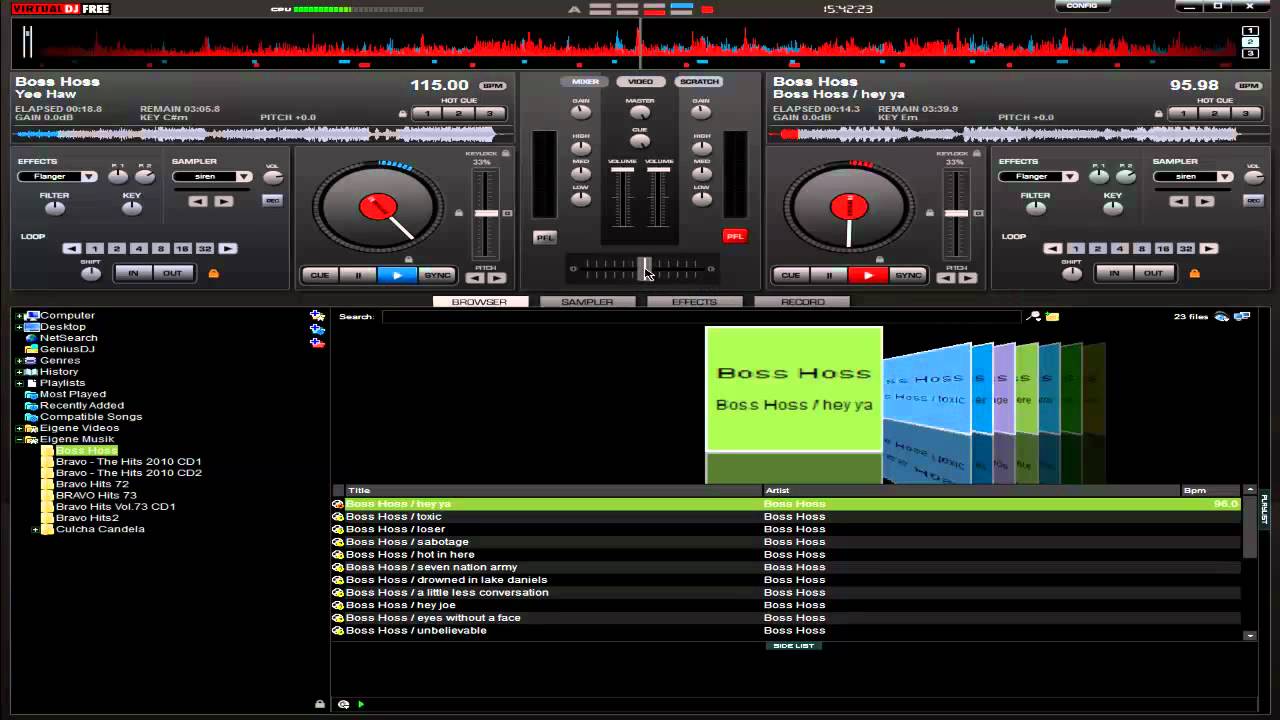Click the add virtual folder icon
This screenshot has width=1280, height=720.
(x=317, y=329)
